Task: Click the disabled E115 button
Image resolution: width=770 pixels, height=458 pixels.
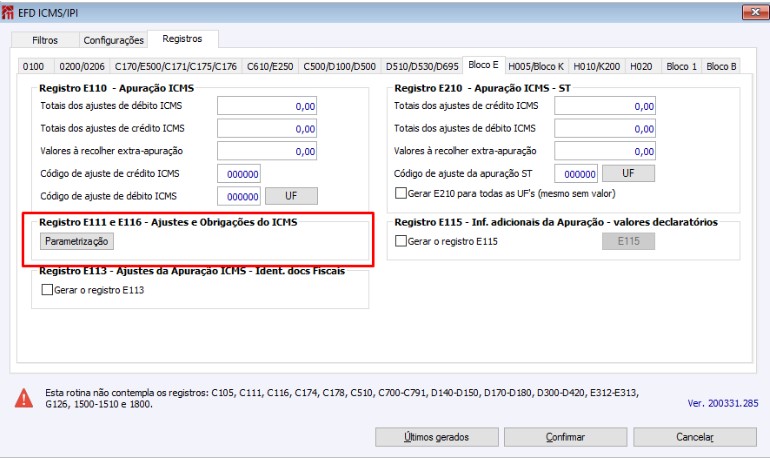Action: [629, 241]
